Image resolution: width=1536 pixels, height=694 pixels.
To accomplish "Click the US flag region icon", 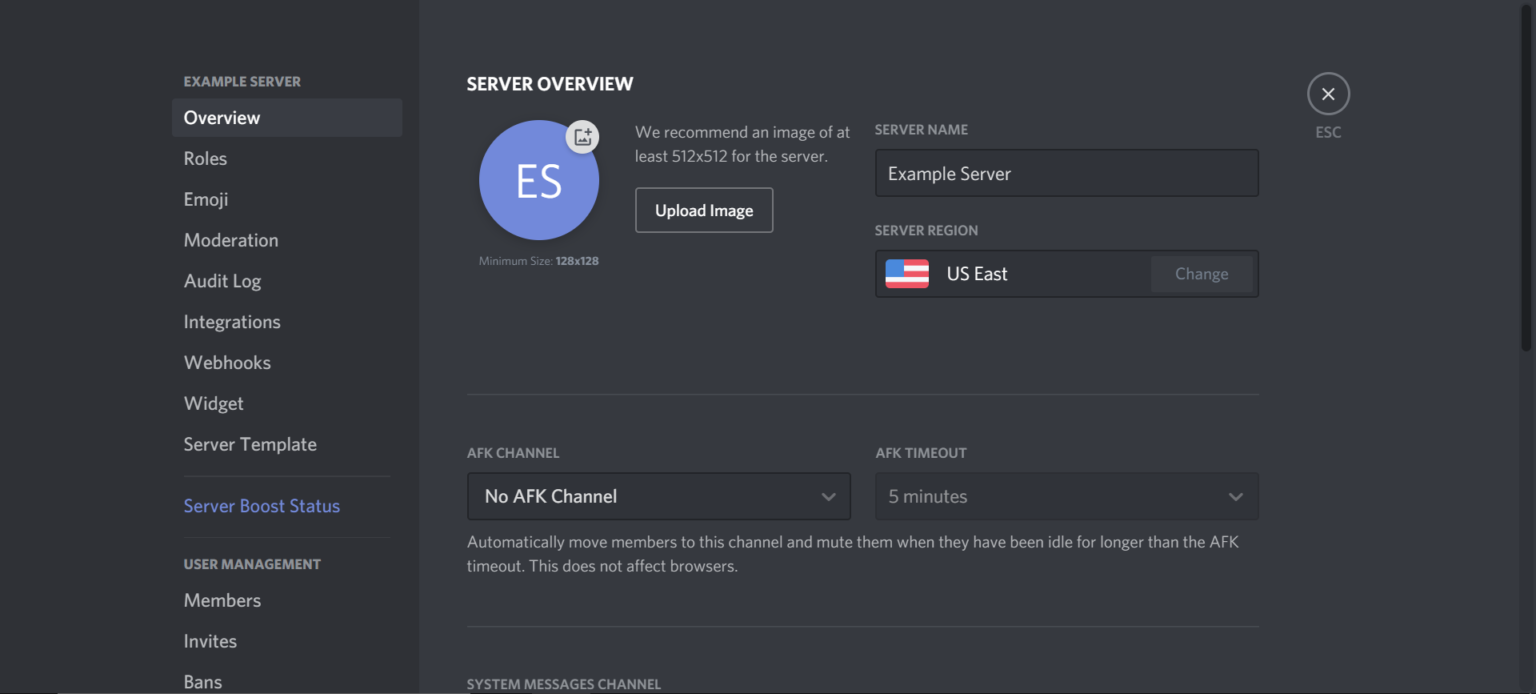I will [x=907, y=273].
